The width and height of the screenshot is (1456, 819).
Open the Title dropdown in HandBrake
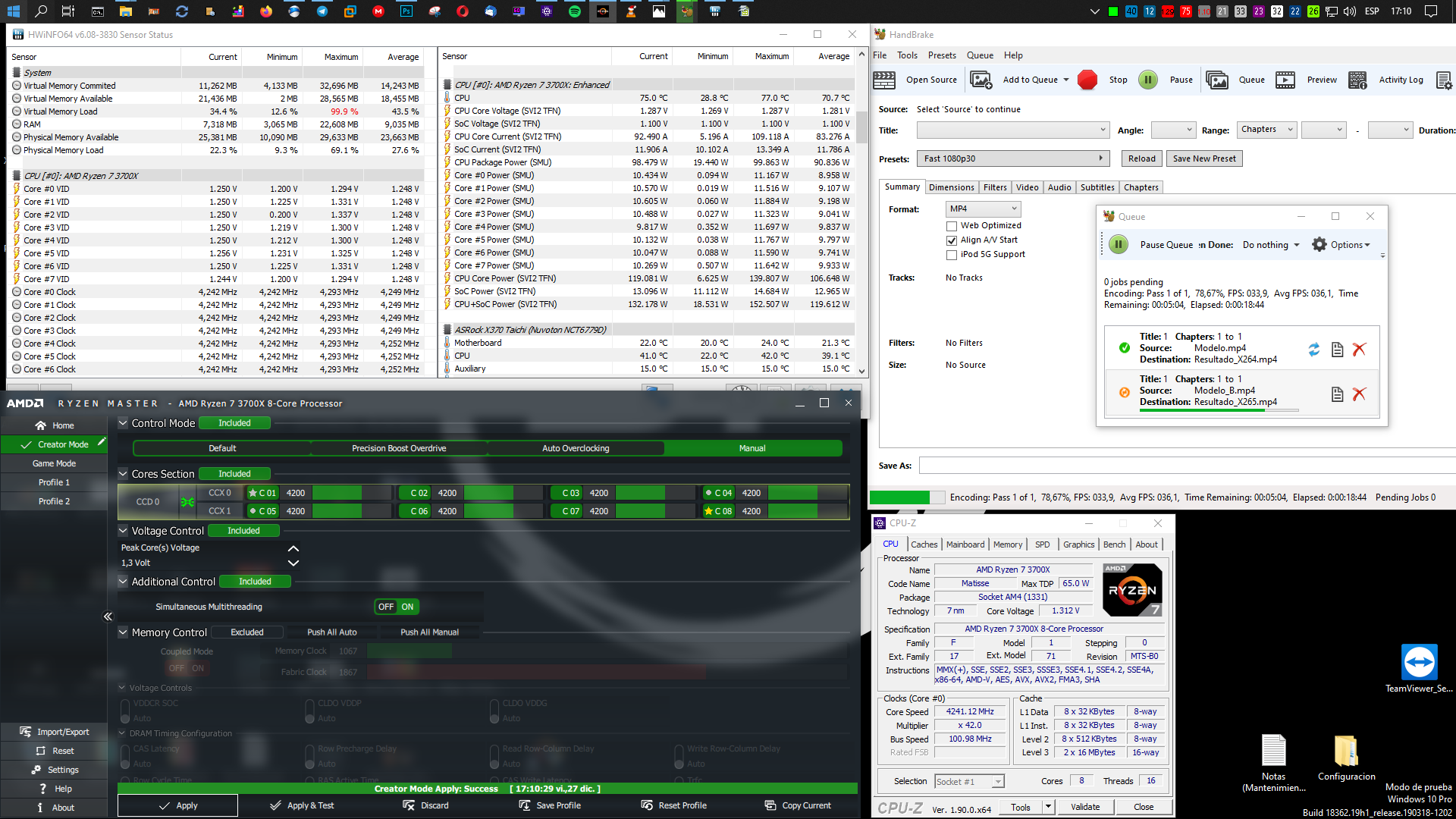pyautogui.click(x=1012, y=130)
